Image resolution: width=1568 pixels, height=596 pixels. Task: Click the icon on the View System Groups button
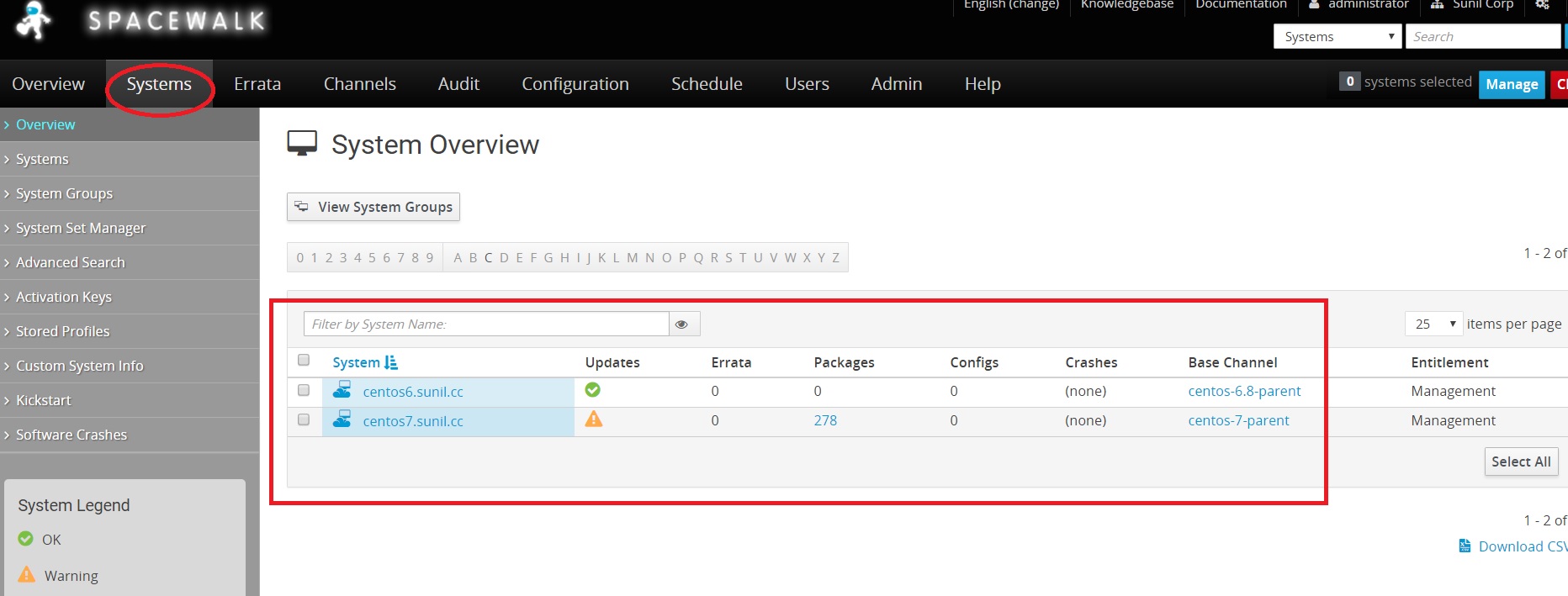301,206
